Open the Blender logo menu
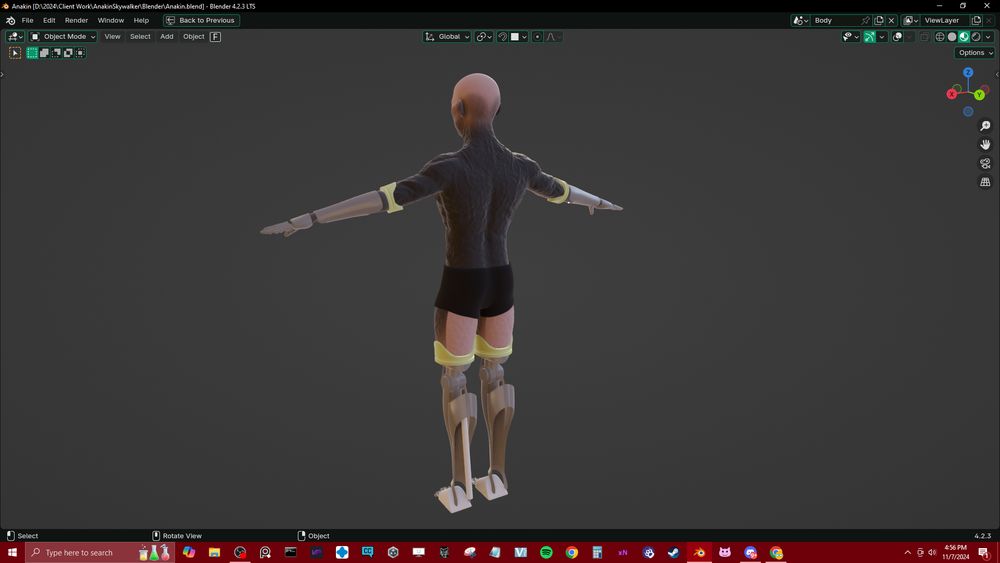1000x563 pixels. [10, 20]
